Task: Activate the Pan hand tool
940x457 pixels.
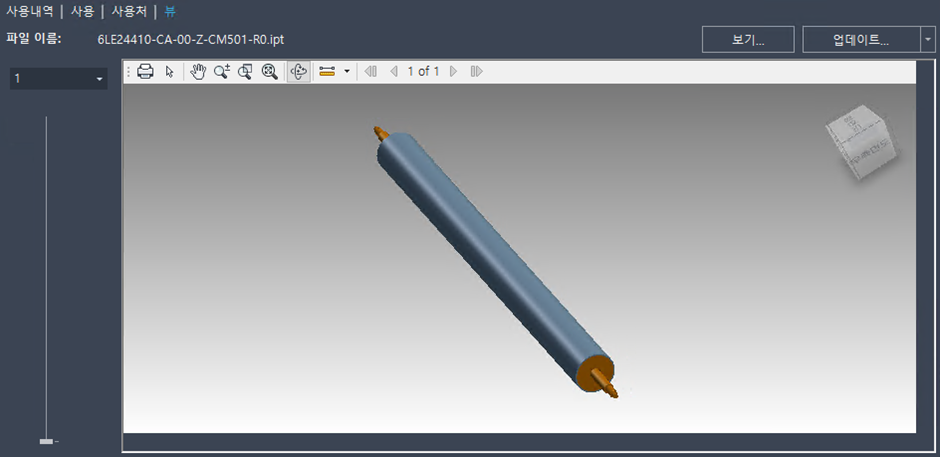Action: pos(198,72)
